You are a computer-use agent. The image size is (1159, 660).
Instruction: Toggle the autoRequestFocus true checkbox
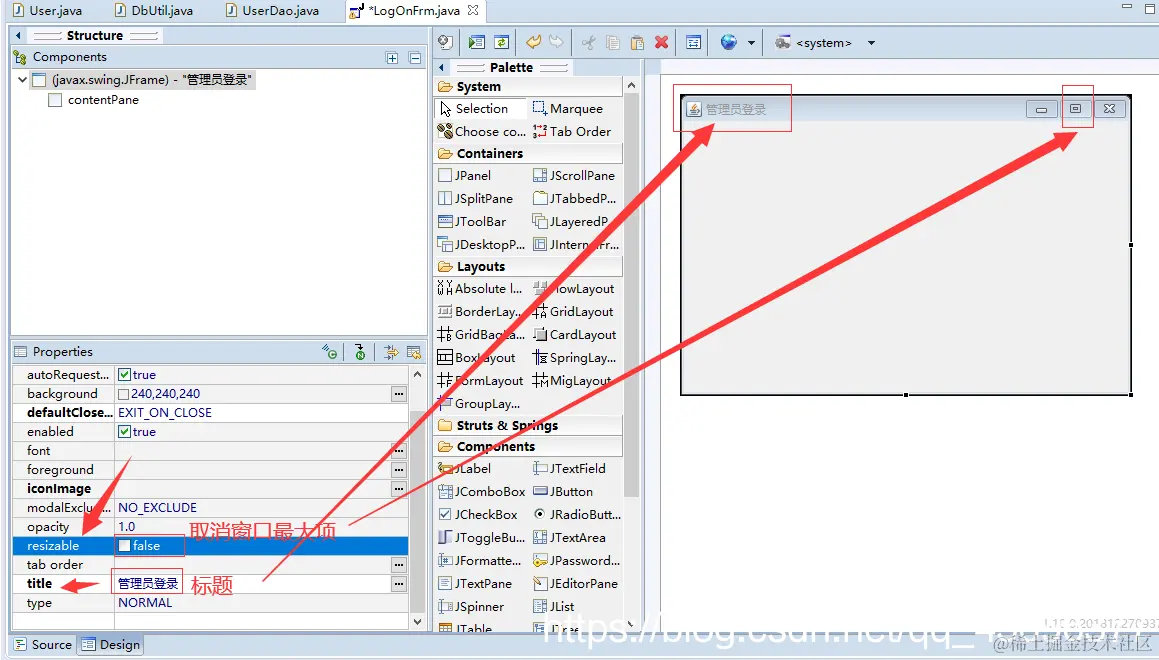(124, 375)
